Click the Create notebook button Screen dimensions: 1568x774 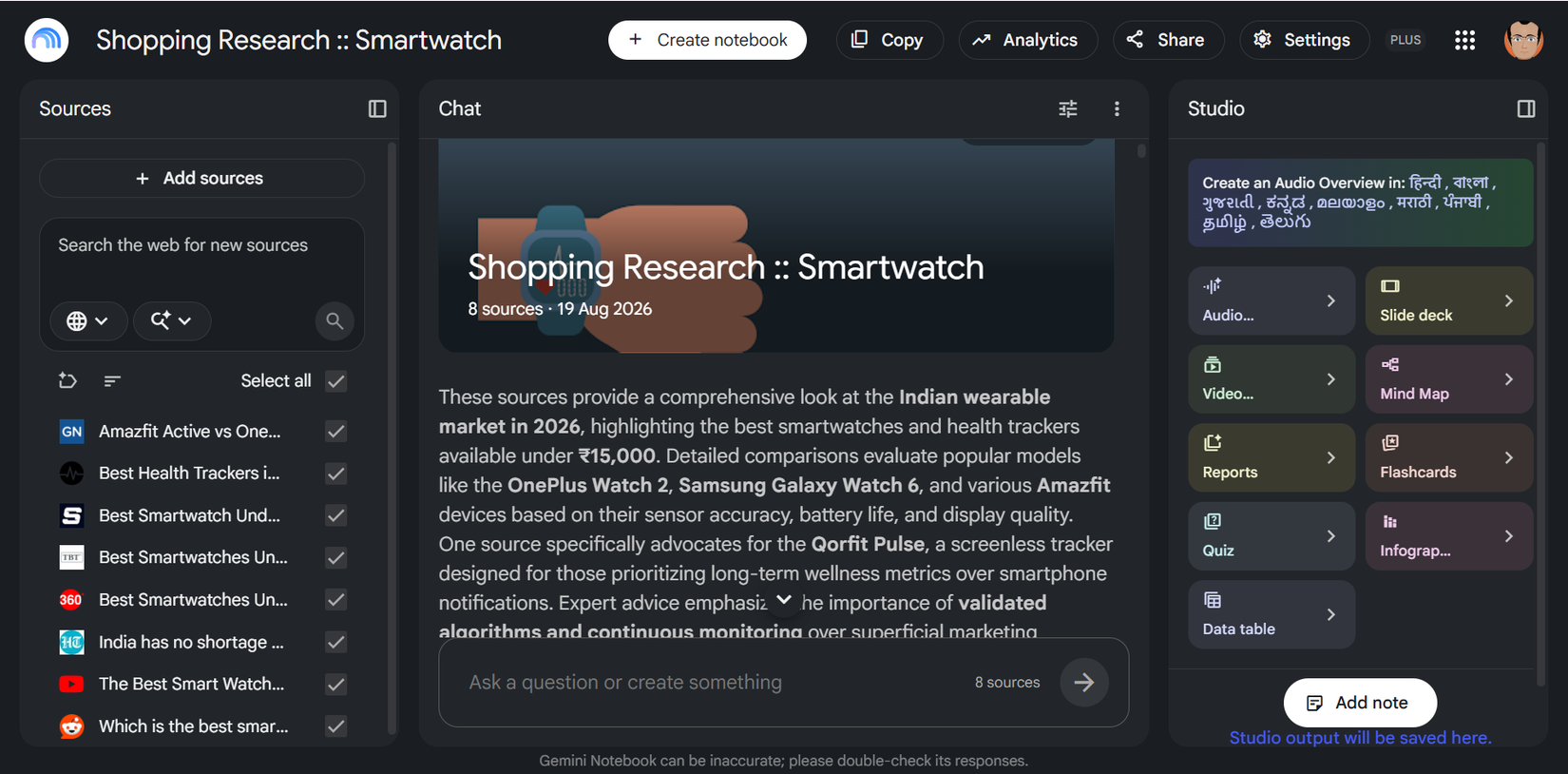707,40
